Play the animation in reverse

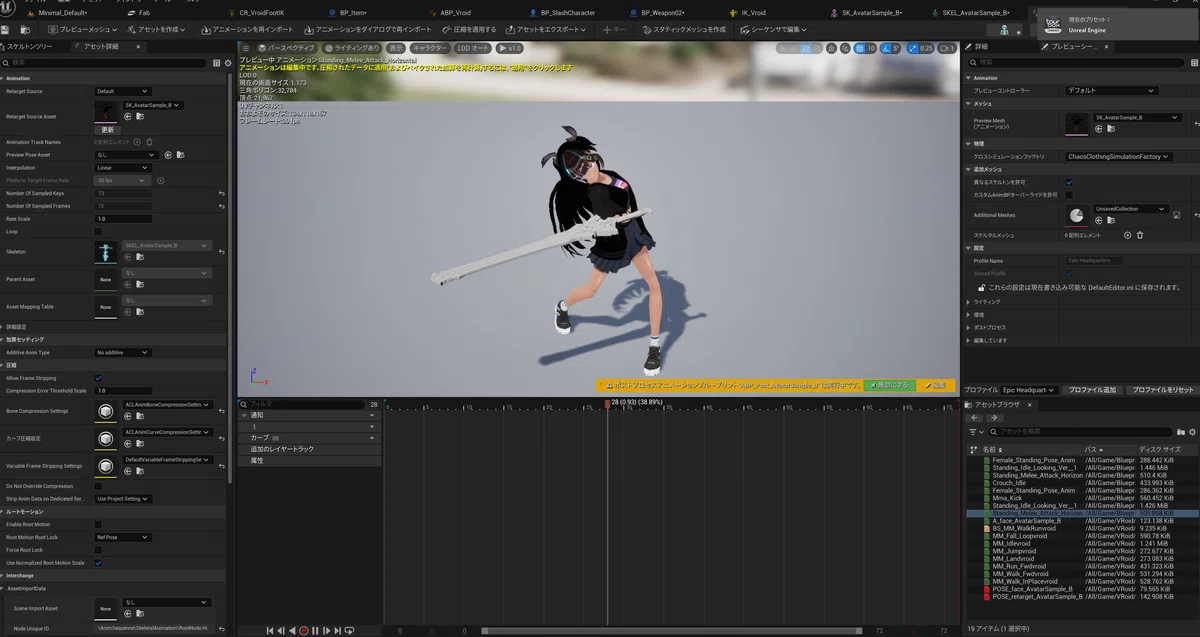point(292,631)
